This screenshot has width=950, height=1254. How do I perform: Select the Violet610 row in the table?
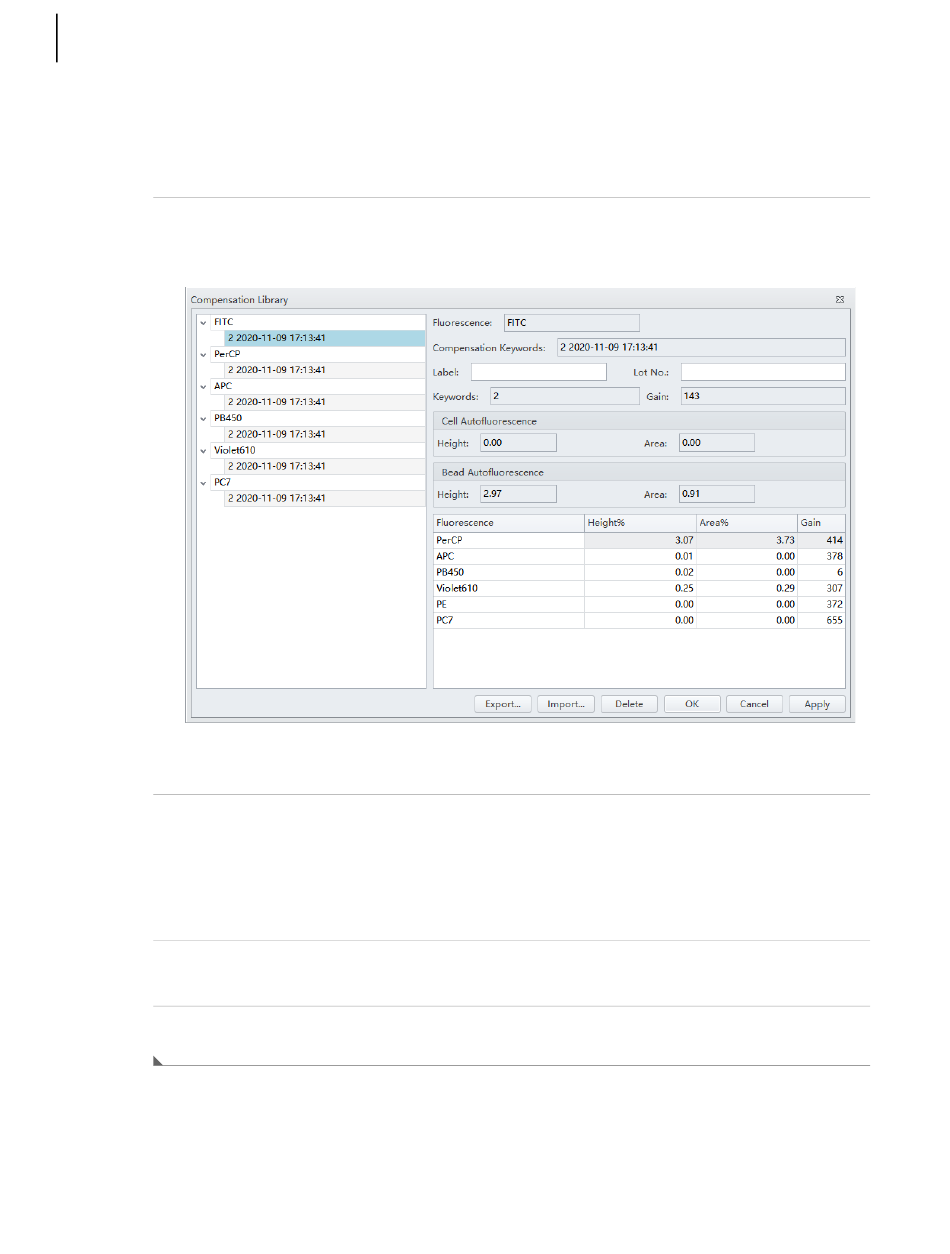(x=640, y=588)
